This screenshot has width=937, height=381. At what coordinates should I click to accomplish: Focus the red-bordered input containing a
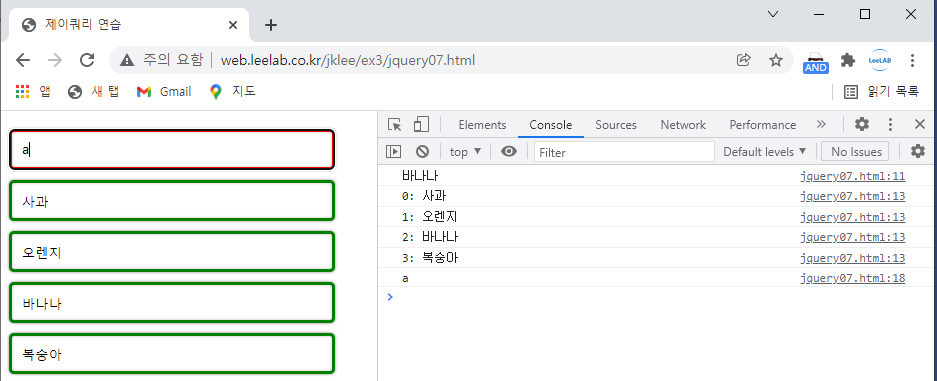point(172,150)
